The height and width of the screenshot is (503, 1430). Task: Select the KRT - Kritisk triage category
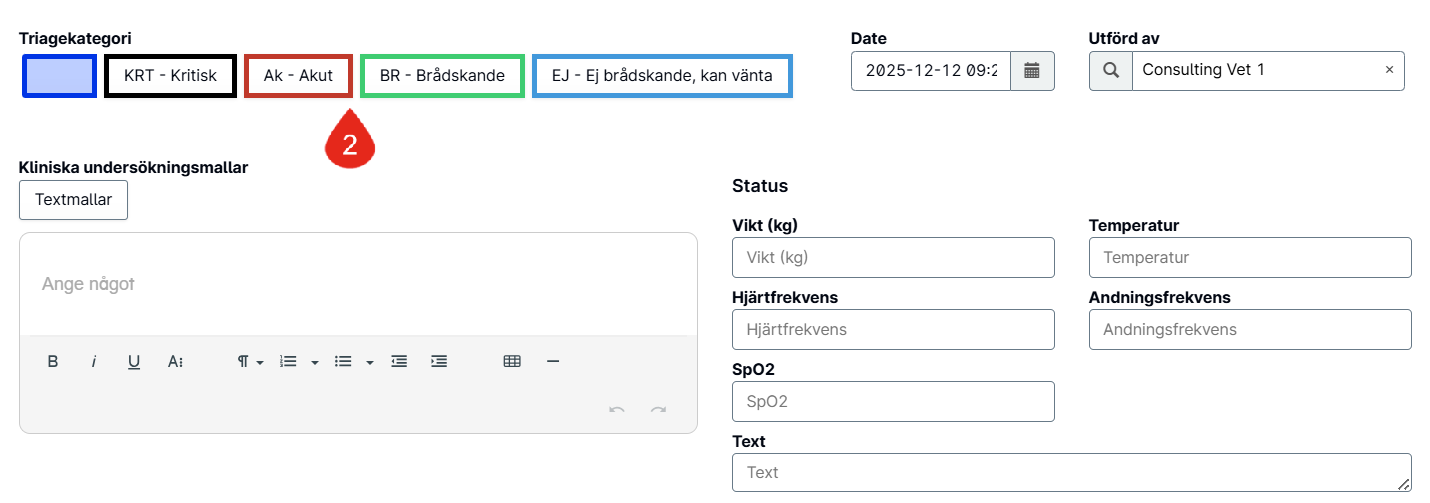point(170,76)
